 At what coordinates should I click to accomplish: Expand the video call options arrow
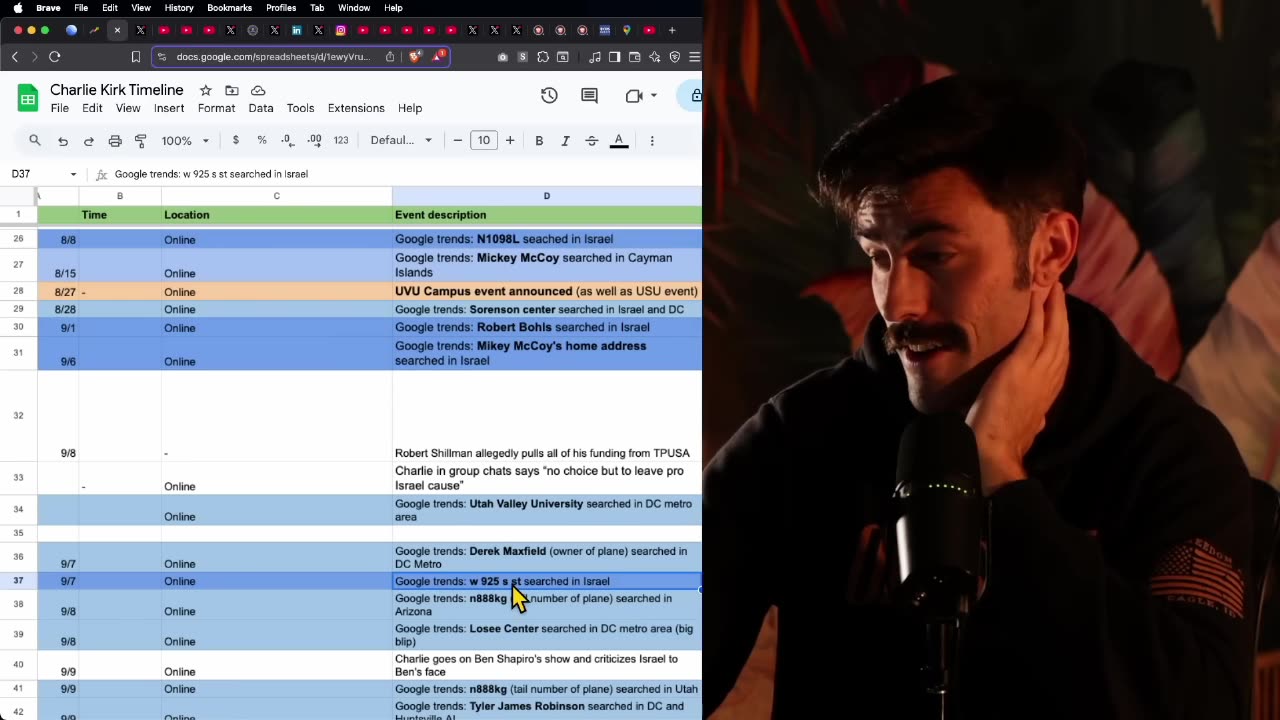pos(654,96)
